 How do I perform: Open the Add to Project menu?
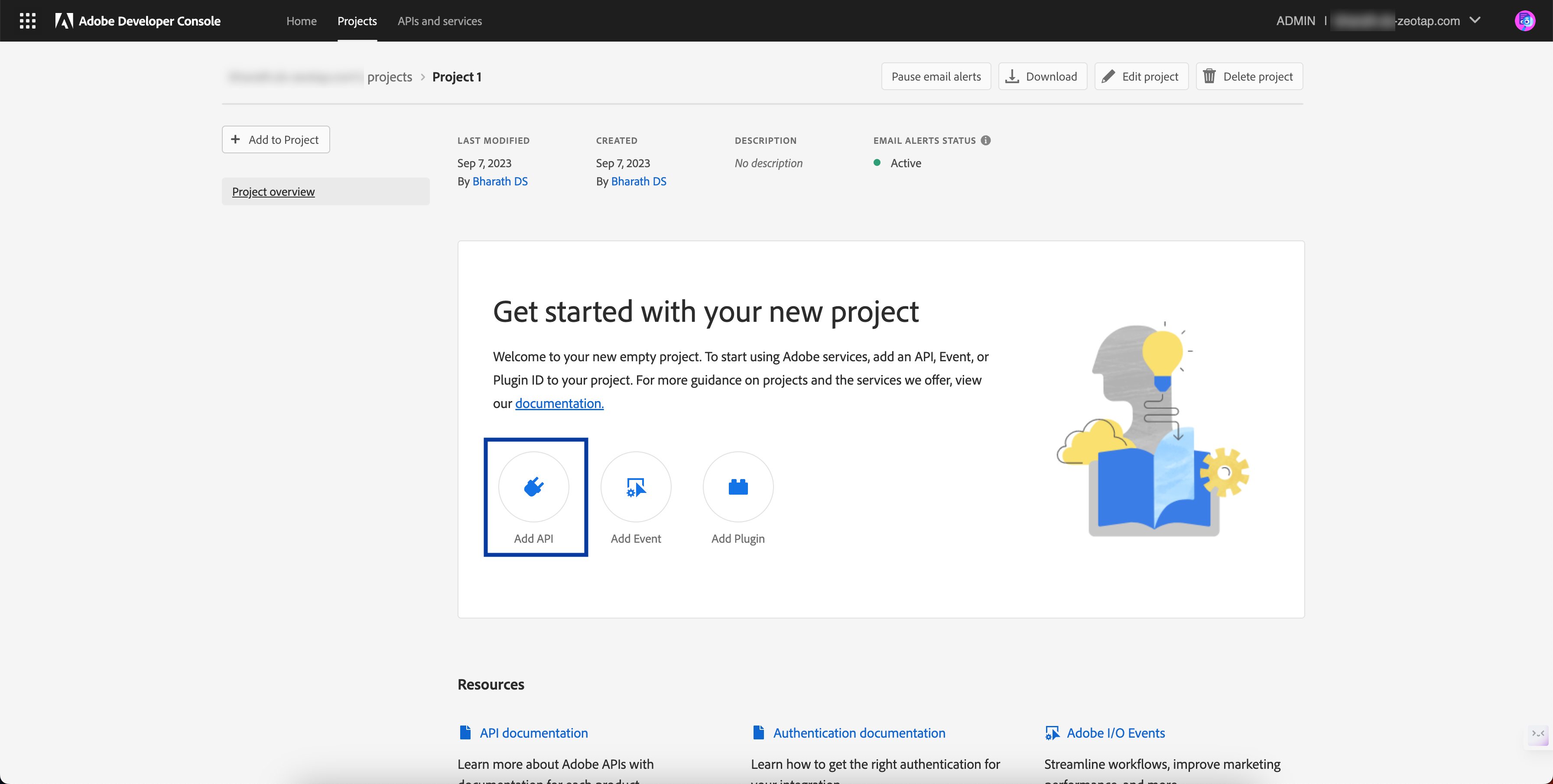click(x=276, y=140)
